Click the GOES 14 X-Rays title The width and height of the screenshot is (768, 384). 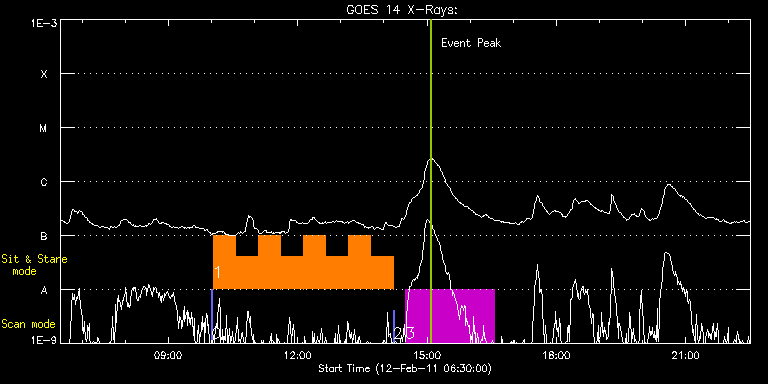tap(402, 10)
